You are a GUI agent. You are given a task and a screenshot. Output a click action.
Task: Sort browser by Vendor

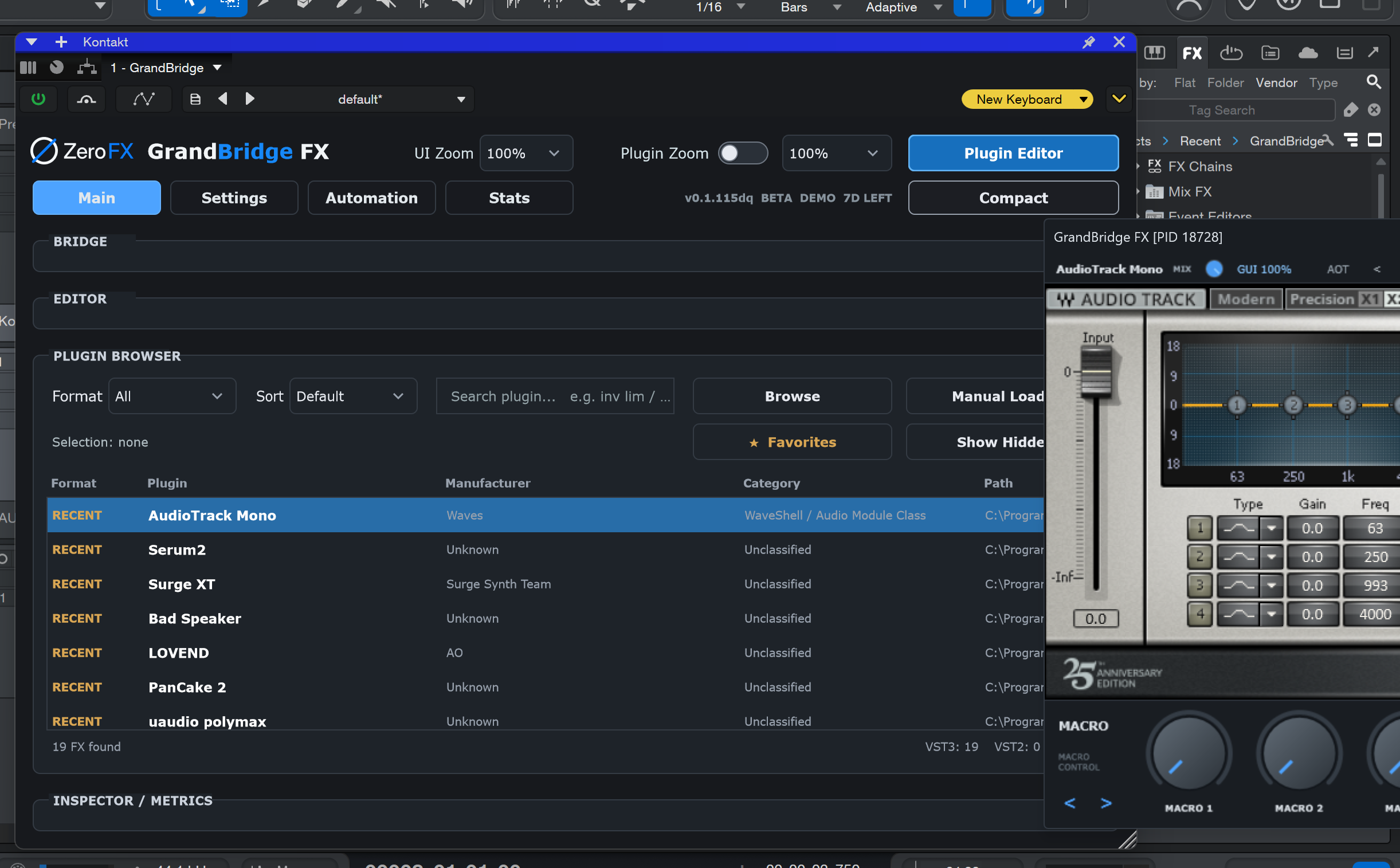click(x=1276, y=83)
